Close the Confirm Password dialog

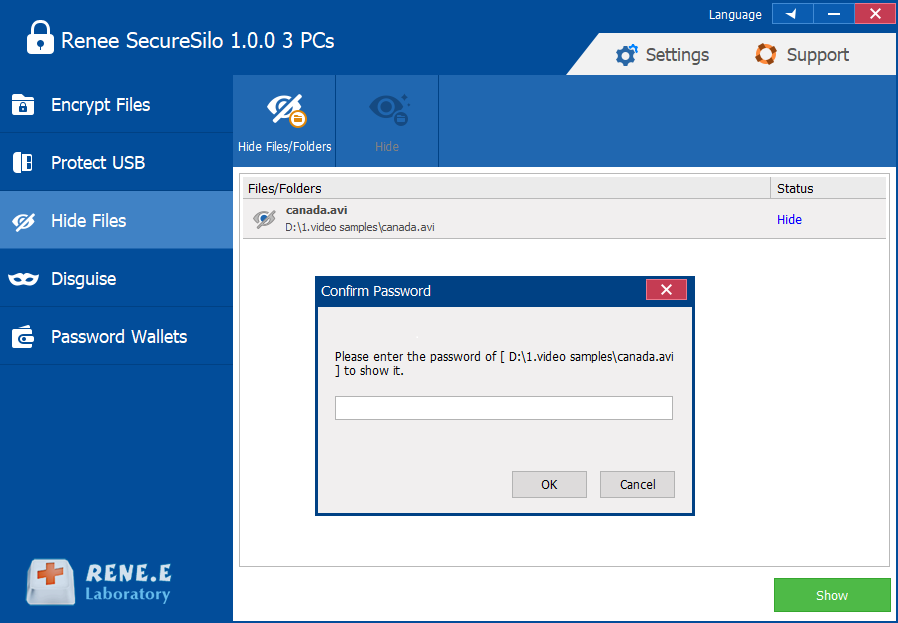click(666, 290)
